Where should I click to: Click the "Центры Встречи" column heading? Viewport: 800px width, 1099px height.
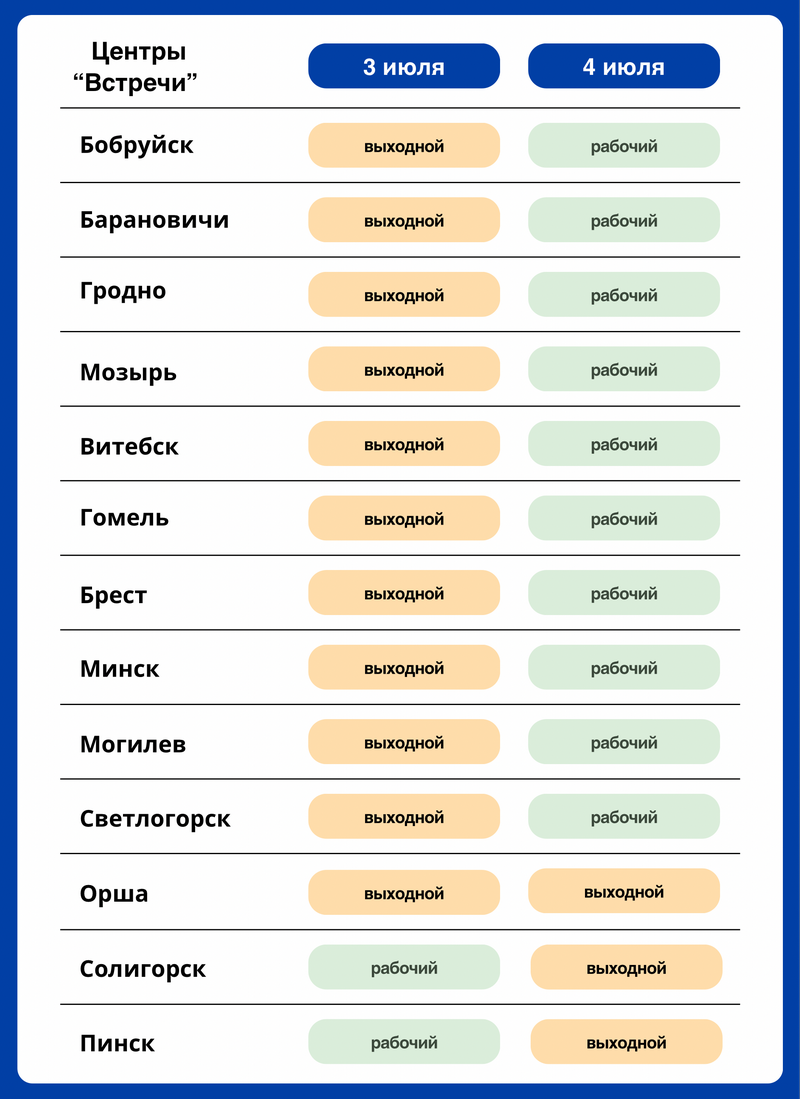(x=138, y=66)
